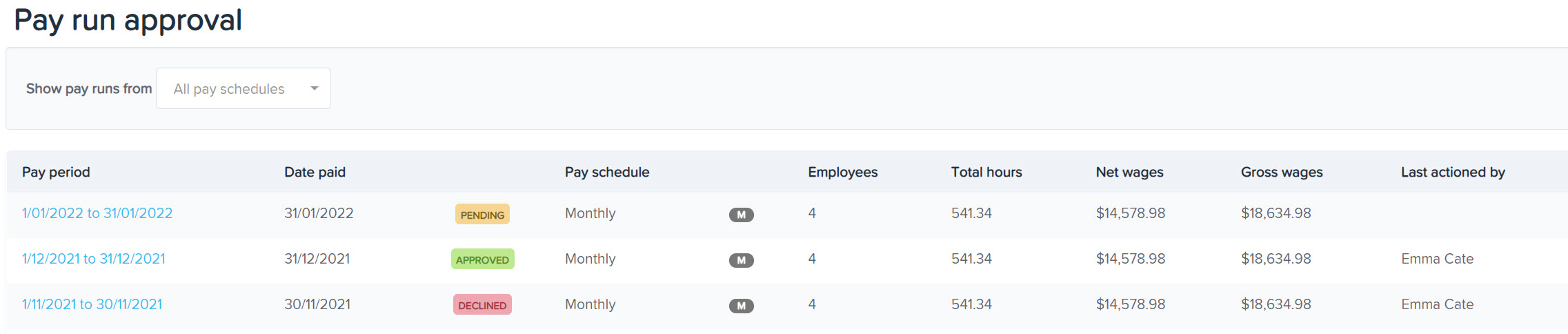Open the All pay schedules dropdown
The height and width of the screenshot is (334, 1568).
tap(244, 88)
